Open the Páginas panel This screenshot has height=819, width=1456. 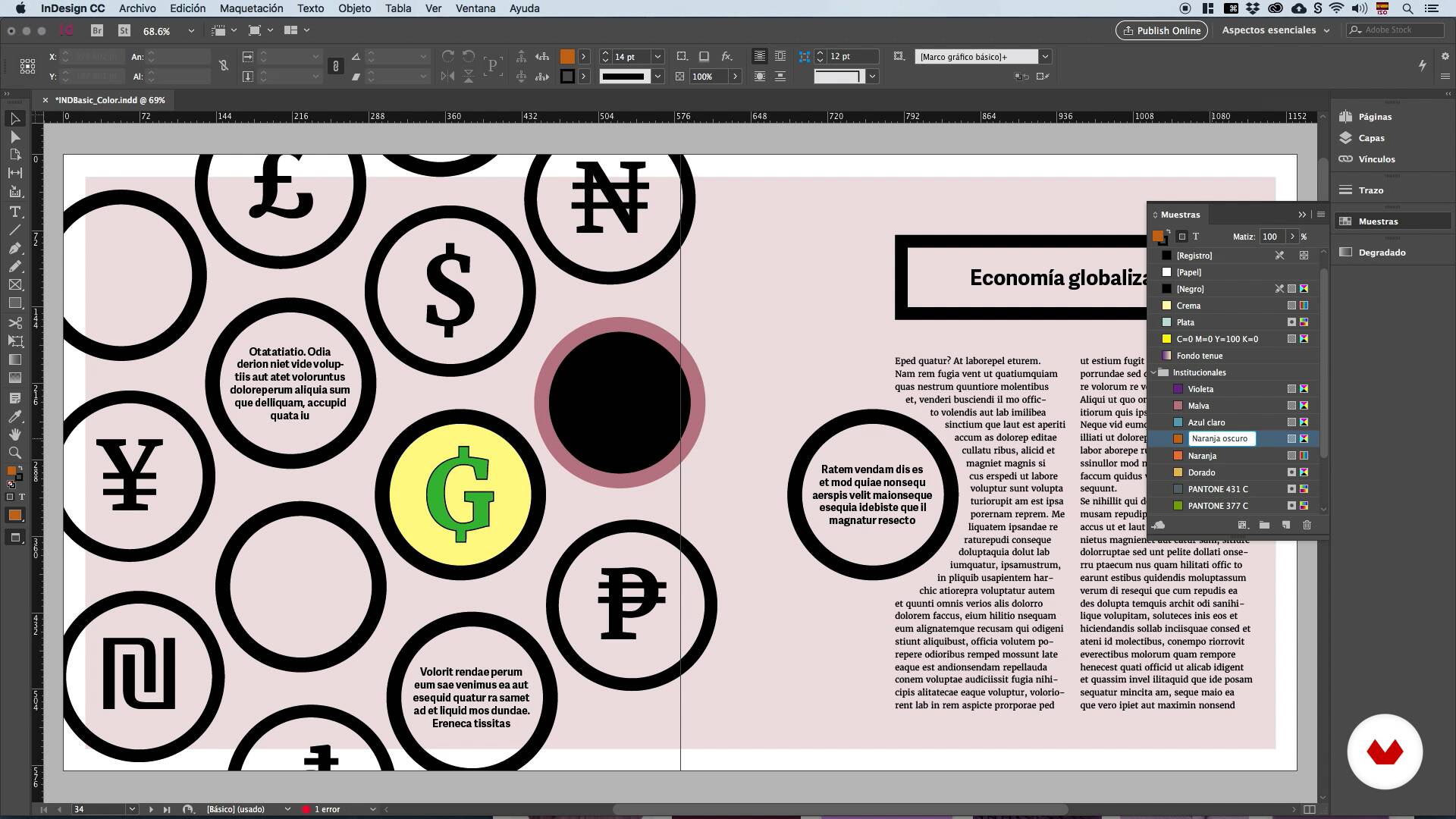coord(1374,117)
